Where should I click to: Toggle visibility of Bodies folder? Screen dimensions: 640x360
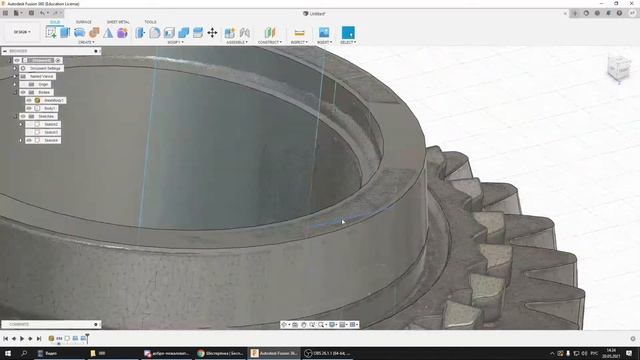[x=23, y=92]
